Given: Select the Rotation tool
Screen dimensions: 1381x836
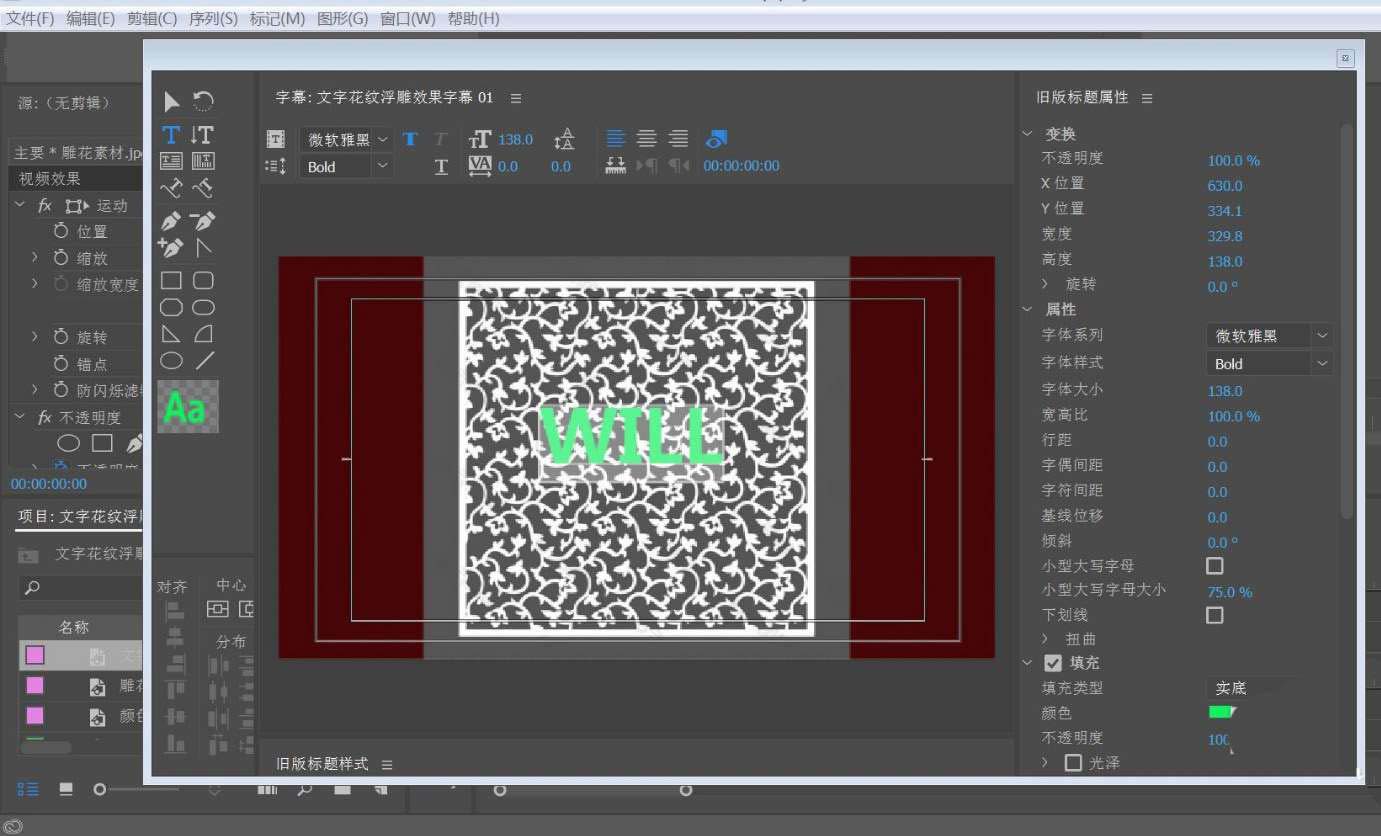Looking at the screenshot, I should [x=203, y=101].
